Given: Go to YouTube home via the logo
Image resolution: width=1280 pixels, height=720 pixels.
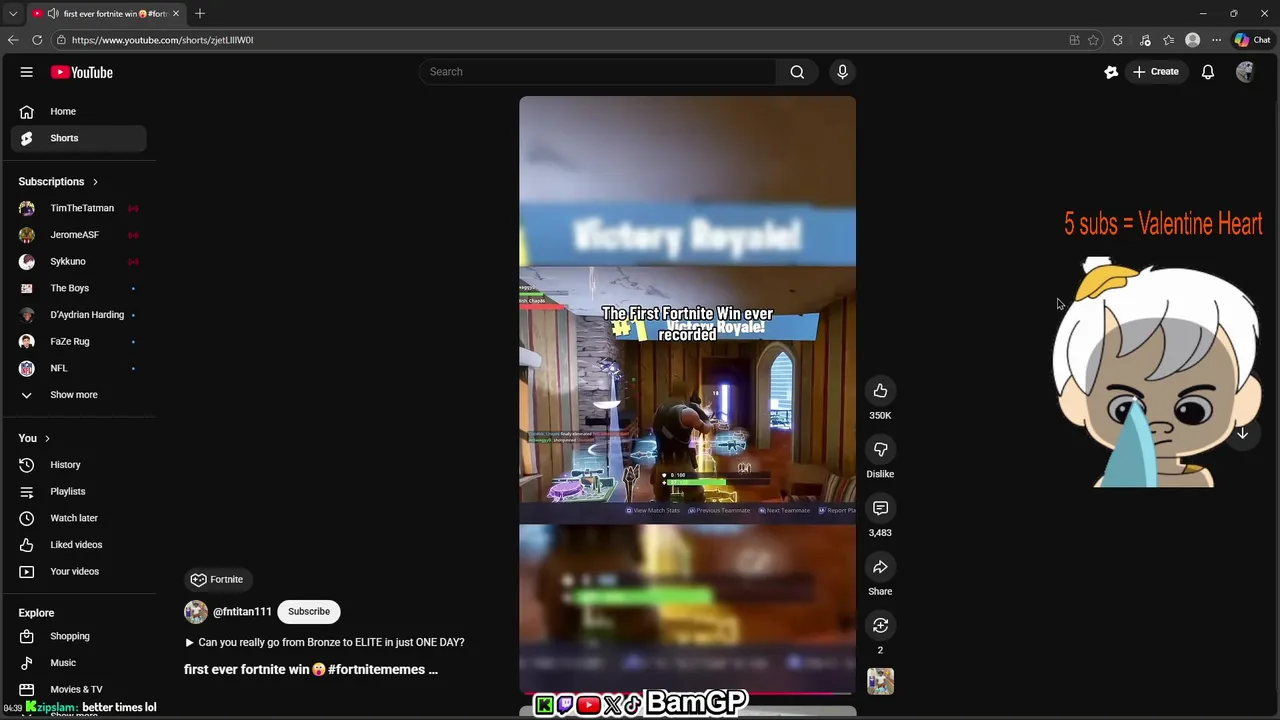Looking at the screenshot, I should coord(82,72).
